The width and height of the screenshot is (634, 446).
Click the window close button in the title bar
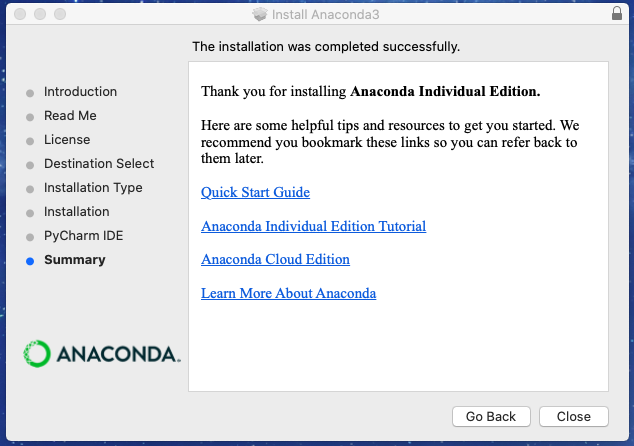[19, 14]
